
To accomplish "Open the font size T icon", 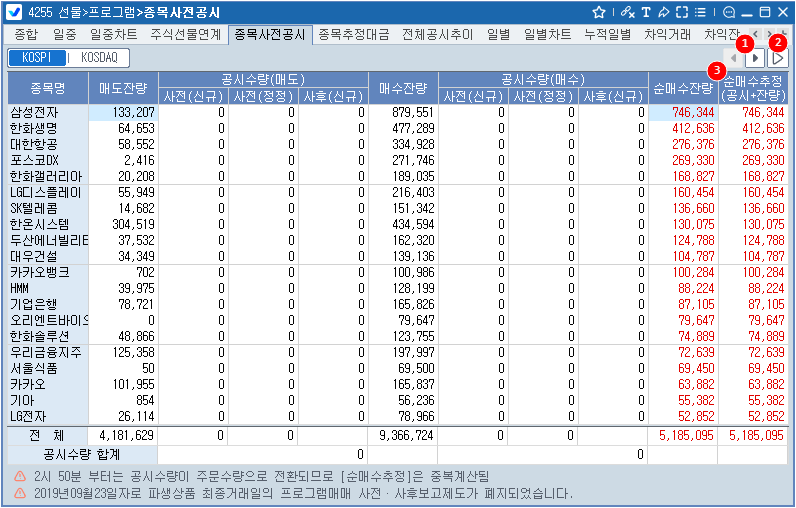I will click(646, 12).
